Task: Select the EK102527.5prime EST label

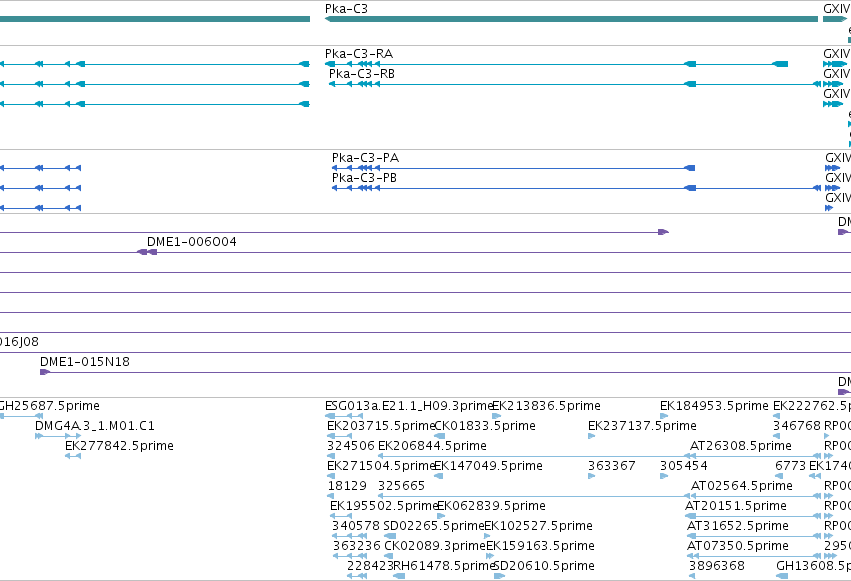Action: tap(538, 526)
